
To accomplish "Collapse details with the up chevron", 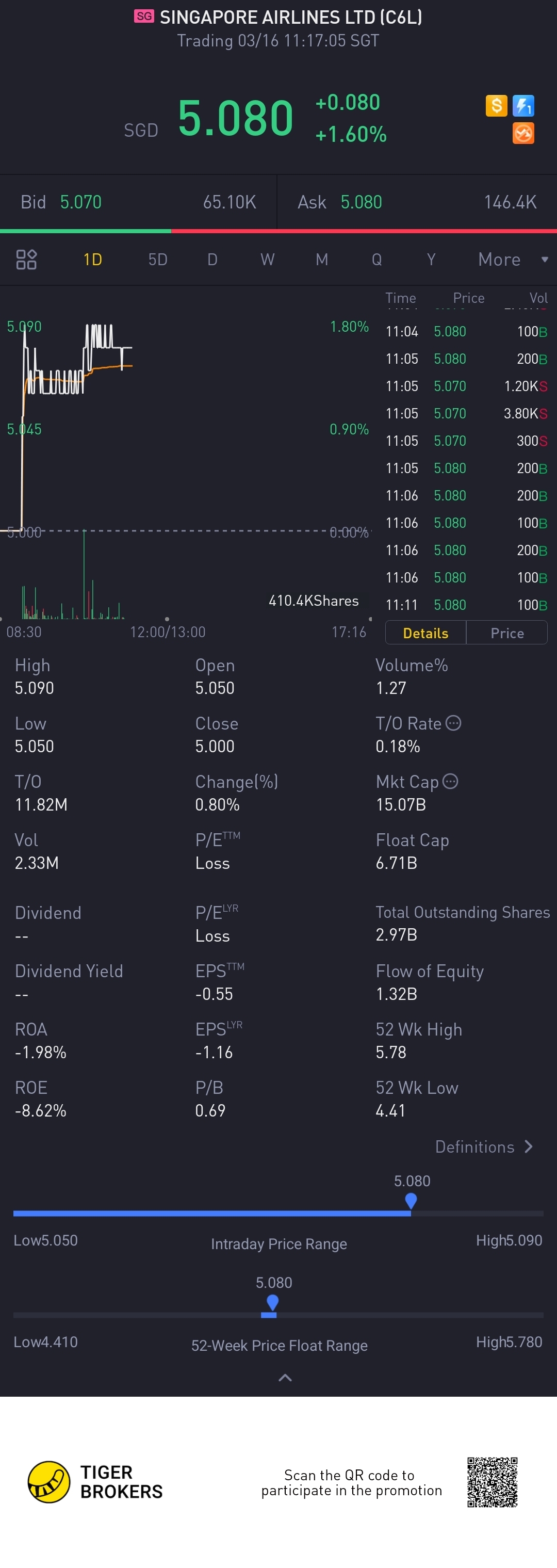I will point(285,1378).
